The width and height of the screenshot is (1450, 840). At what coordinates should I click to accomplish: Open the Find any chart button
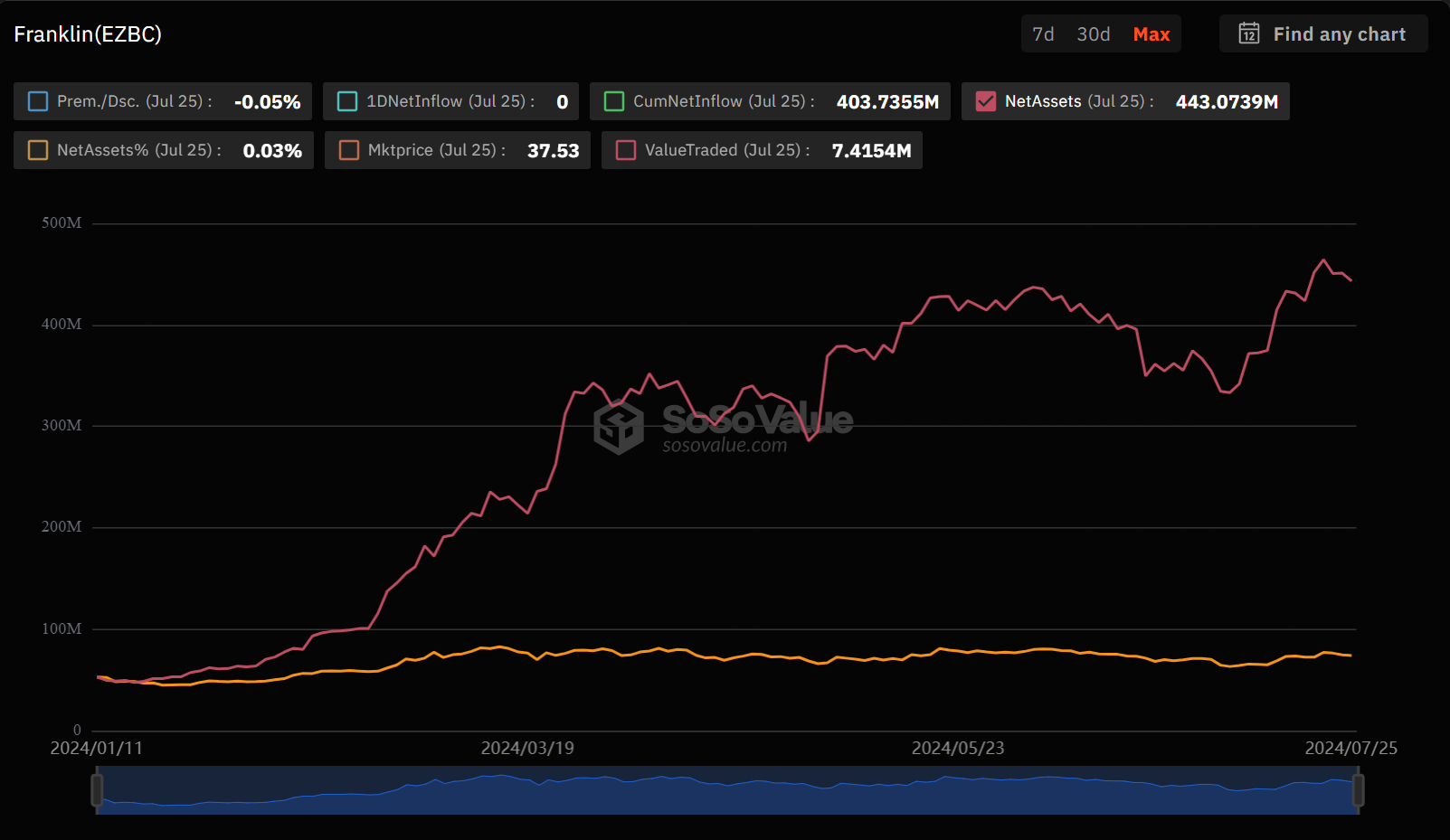tap(1323, 33)
